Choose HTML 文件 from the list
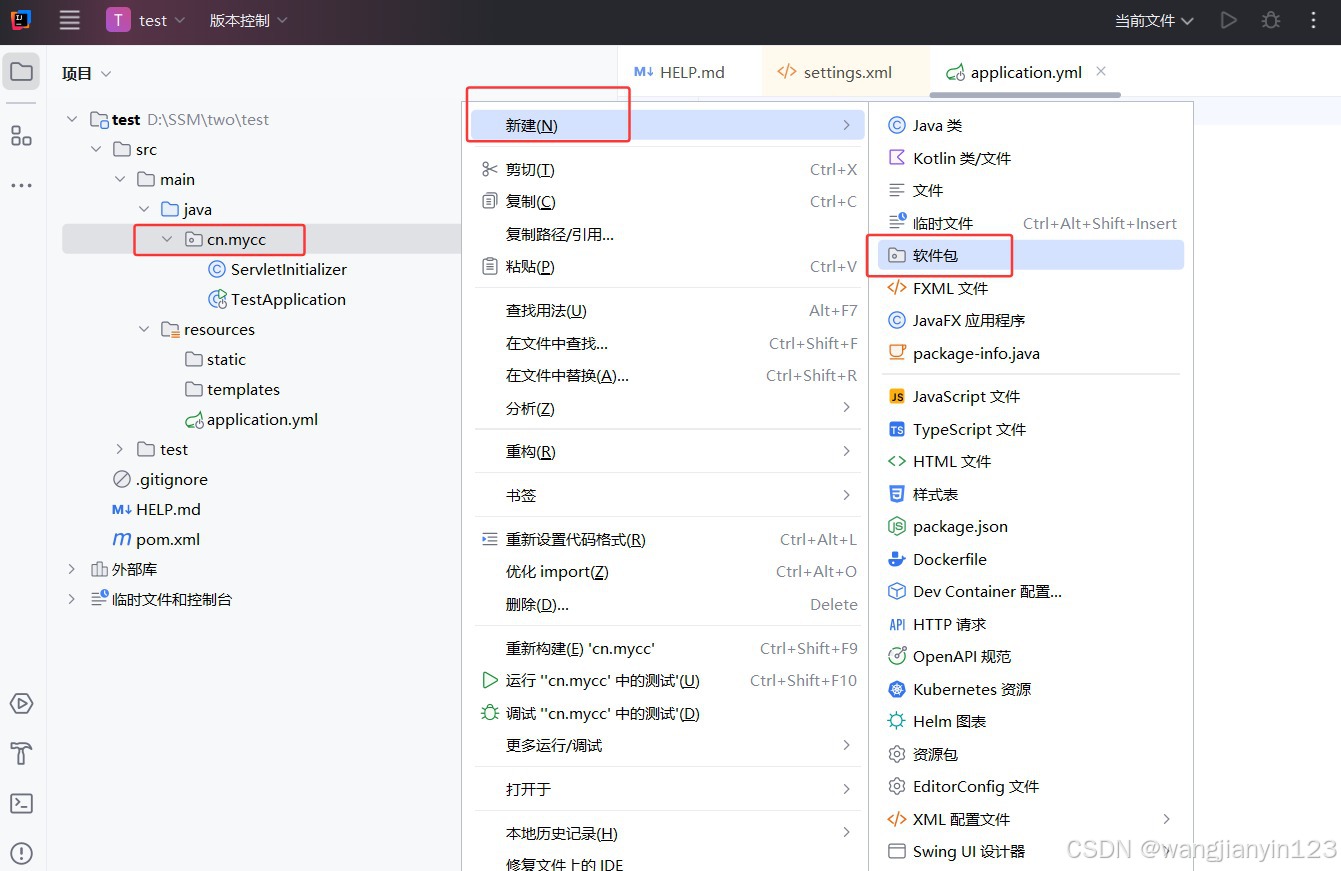The width and height of the screenshot is (1341, 871). (1031, 461)
